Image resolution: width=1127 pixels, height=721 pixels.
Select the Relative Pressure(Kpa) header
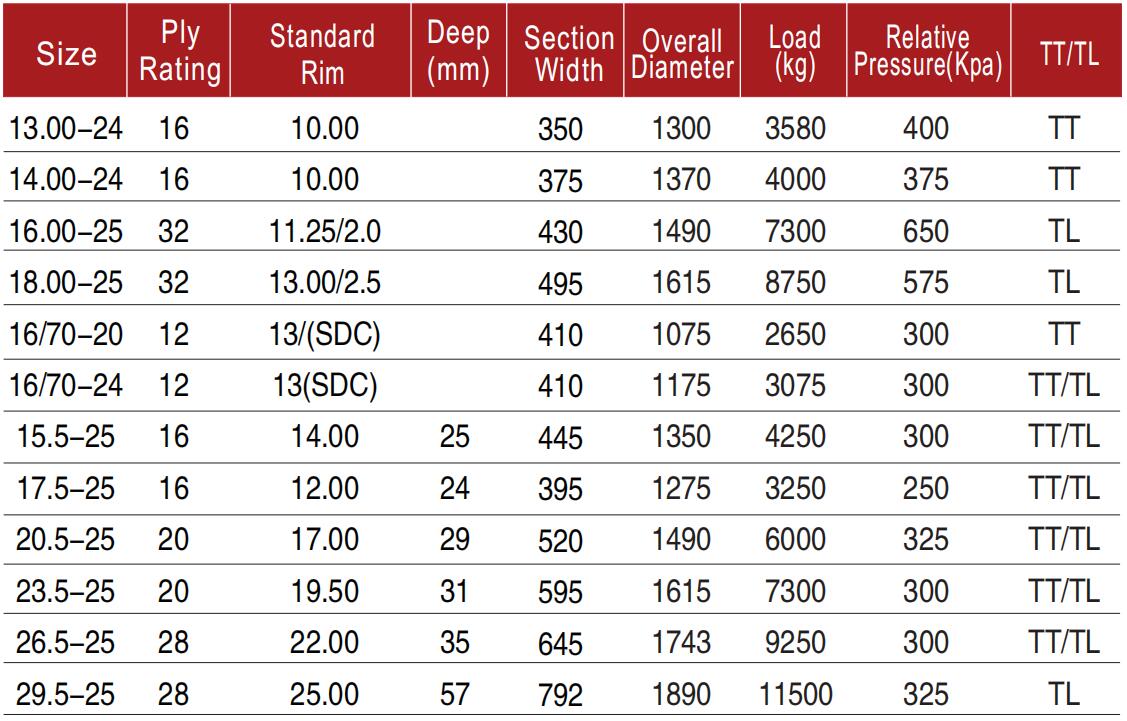click(x=925, y=54)
